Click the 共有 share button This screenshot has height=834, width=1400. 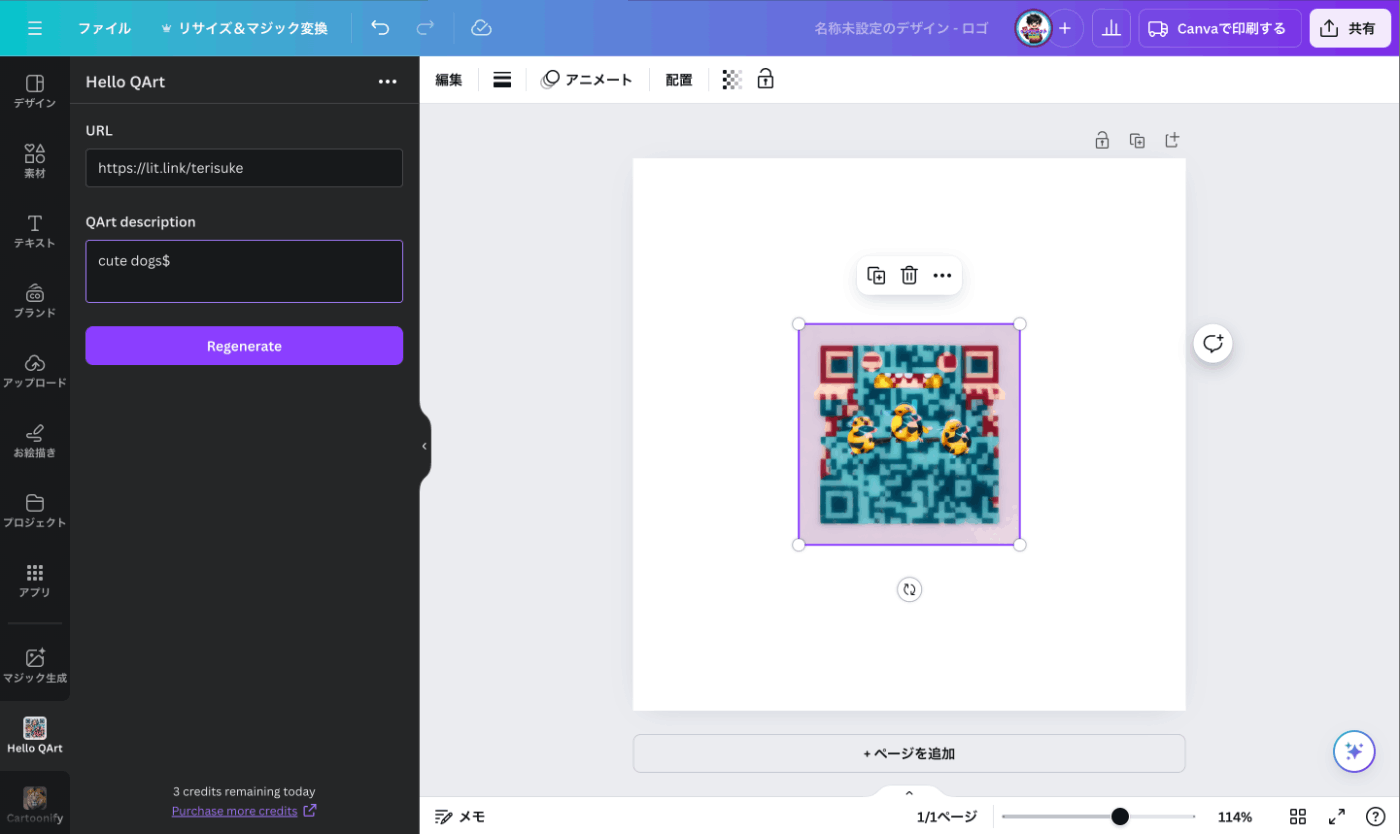[1349, 28]
